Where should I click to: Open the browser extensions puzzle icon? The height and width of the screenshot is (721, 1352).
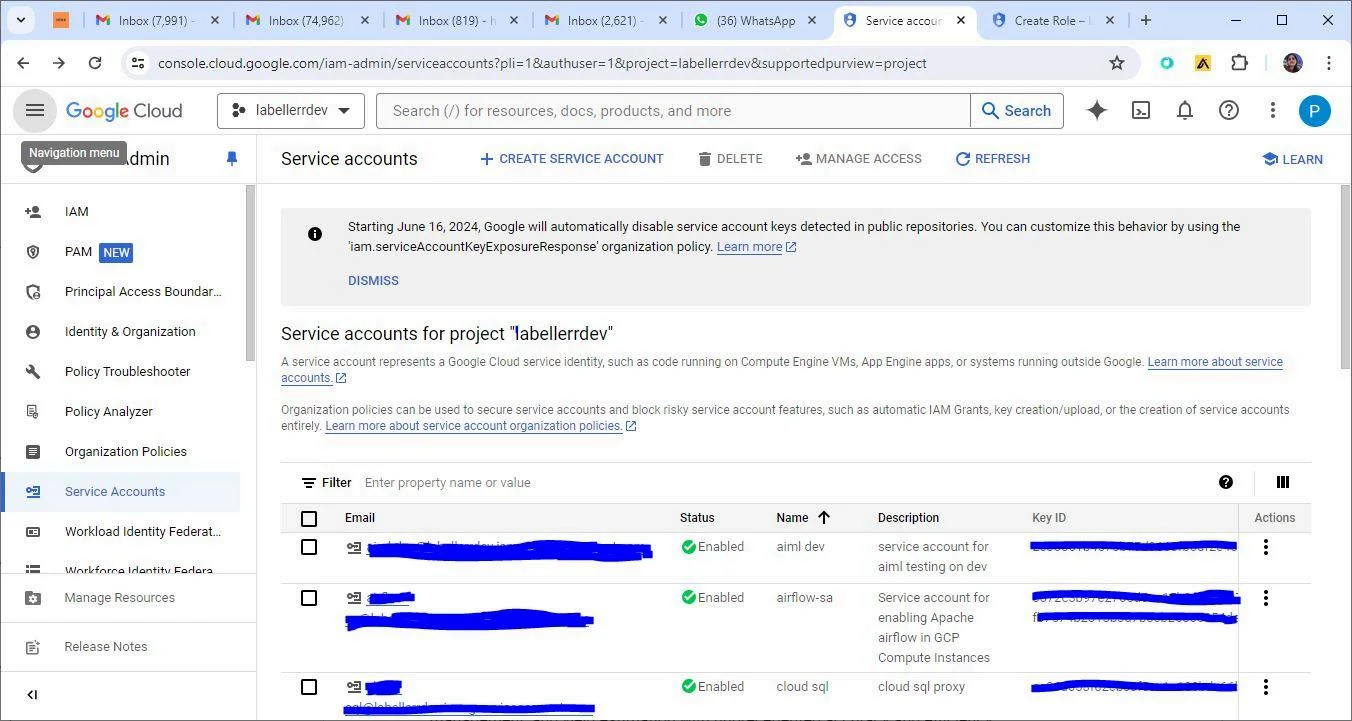pyautogui.click(x=1239, y=63)
